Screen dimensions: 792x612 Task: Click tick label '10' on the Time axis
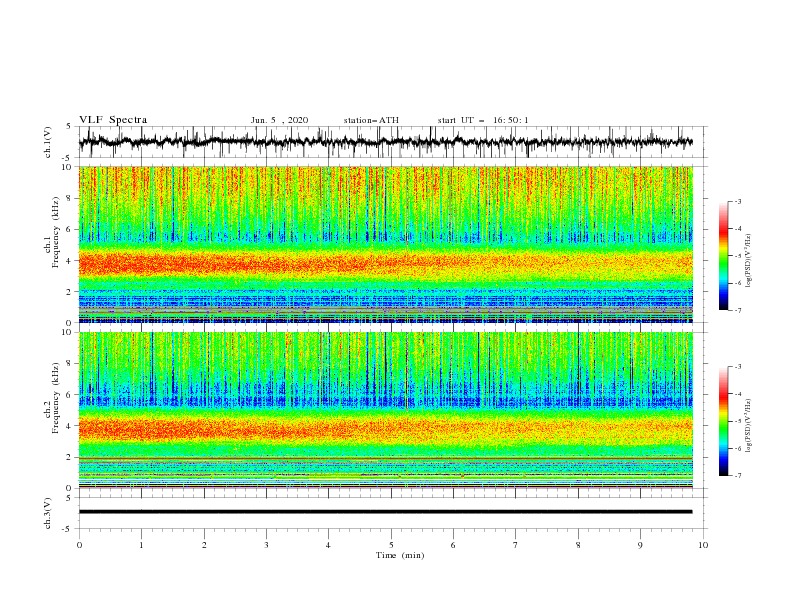(703, 545)
